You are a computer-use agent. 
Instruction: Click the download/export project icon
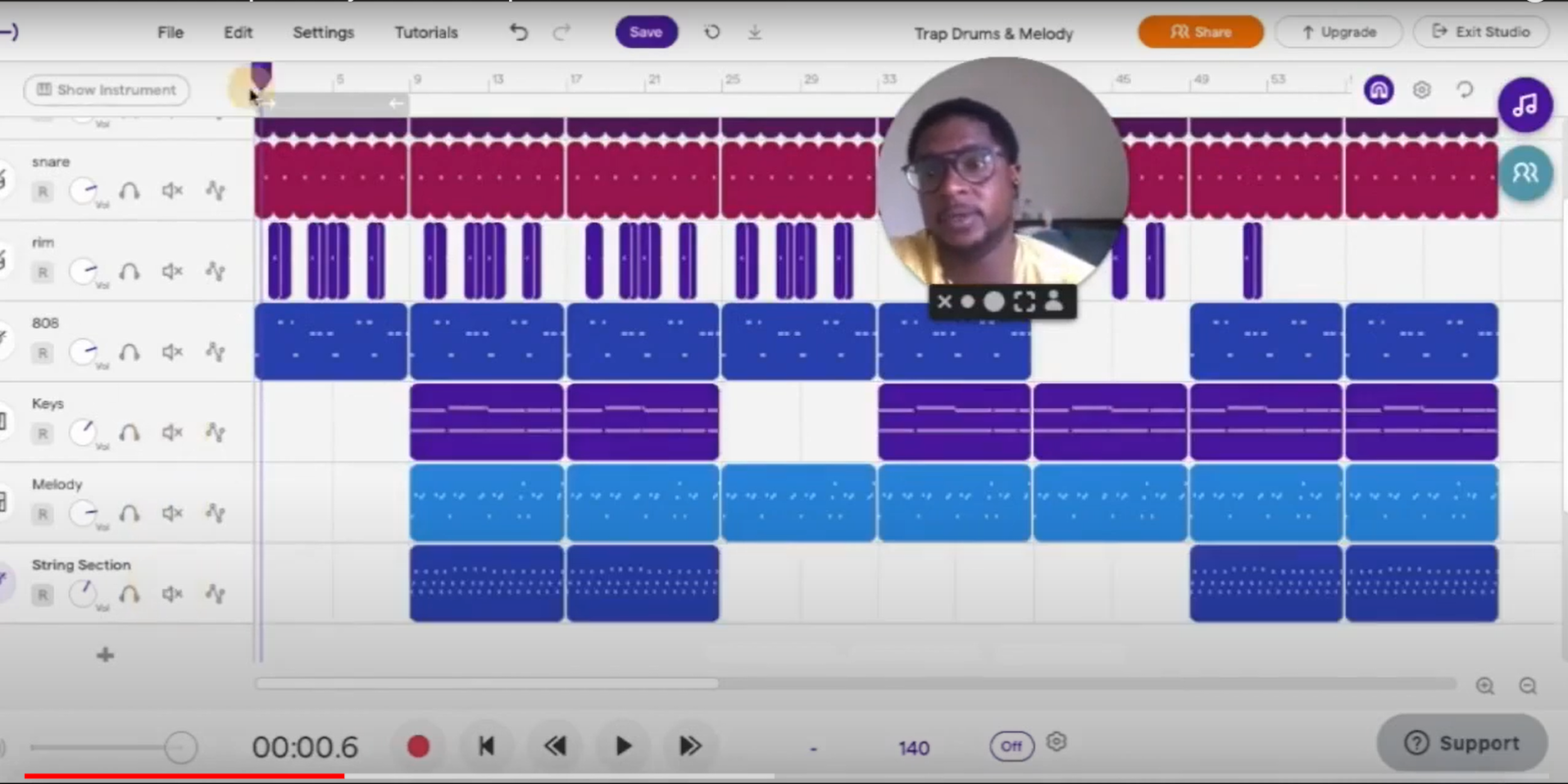coord(754,32)
